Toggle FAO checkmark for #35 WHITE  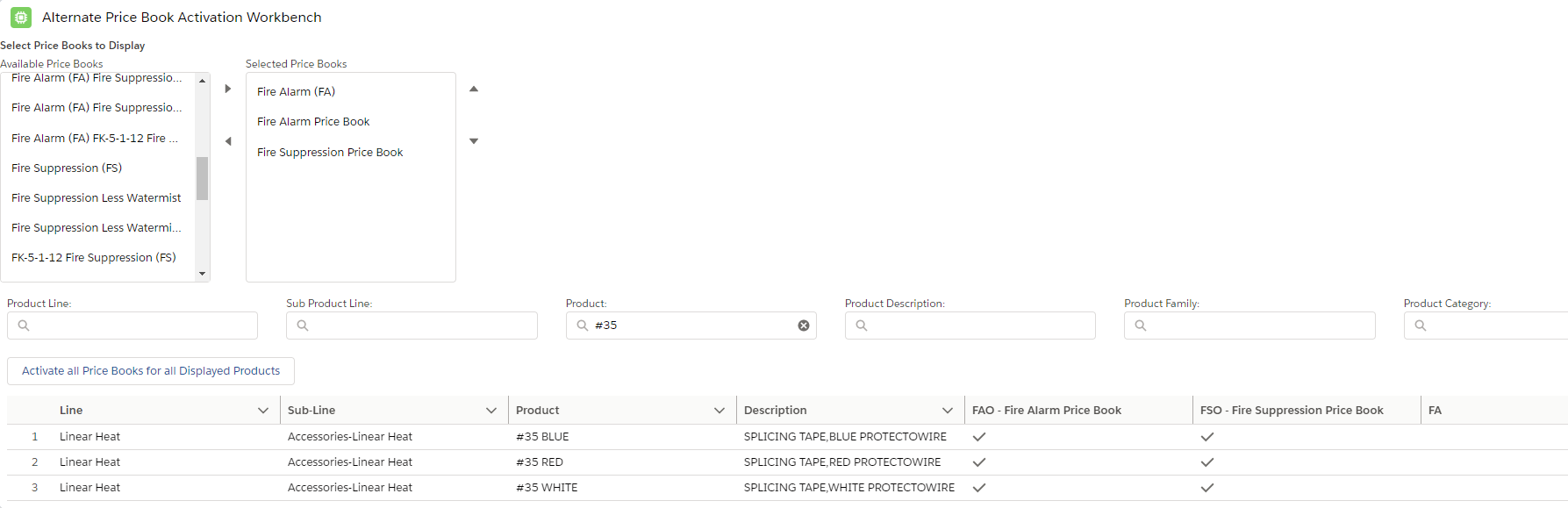(979, 488)
